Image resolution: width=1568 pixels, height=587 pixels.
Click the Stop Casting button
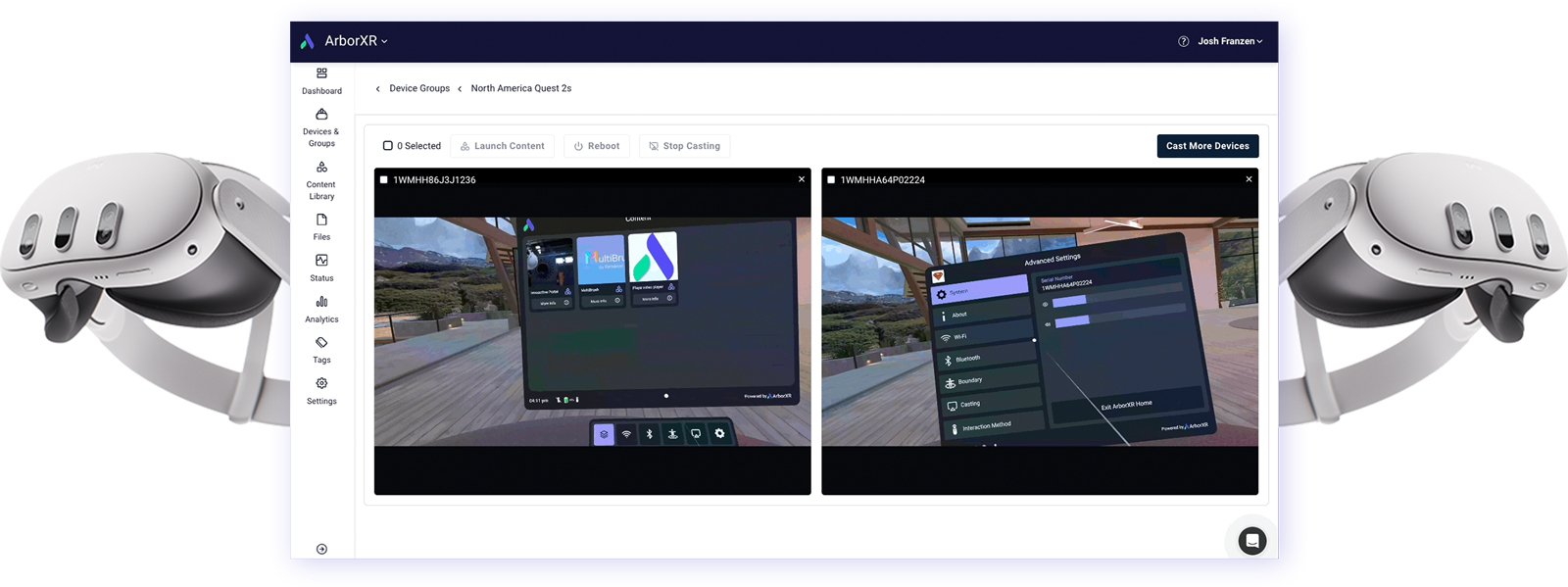(x=685, y=146)
